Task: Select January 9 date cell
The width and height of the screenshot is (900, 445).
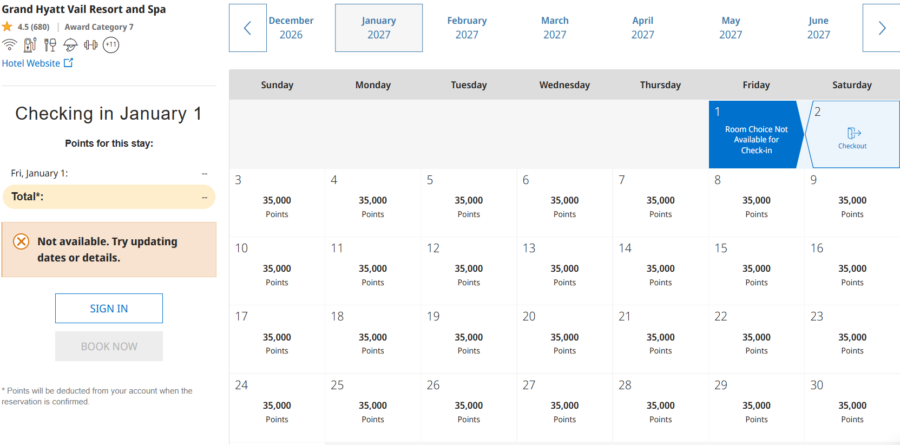Action: click(x=852, y=202)
